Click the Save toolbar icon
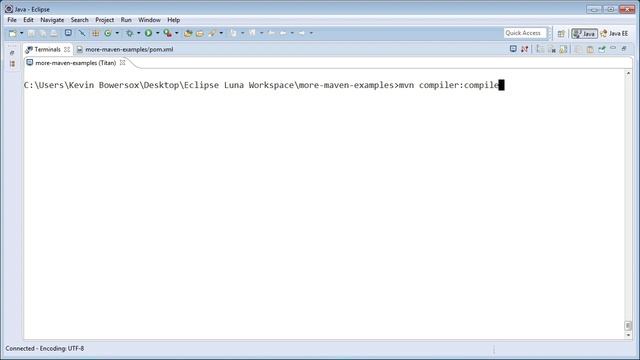 point(31,33)
